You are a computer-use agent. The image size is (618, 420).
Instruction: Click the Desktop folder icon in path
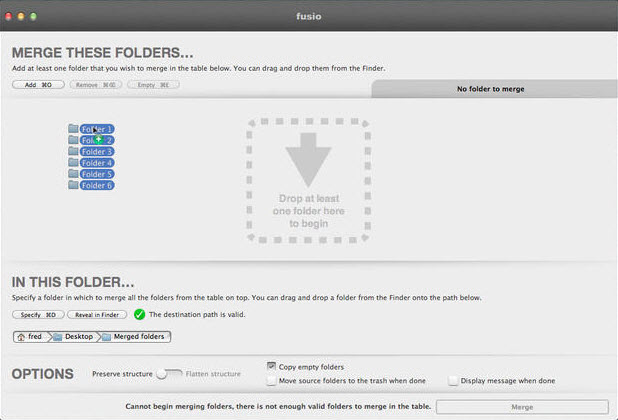58,337
